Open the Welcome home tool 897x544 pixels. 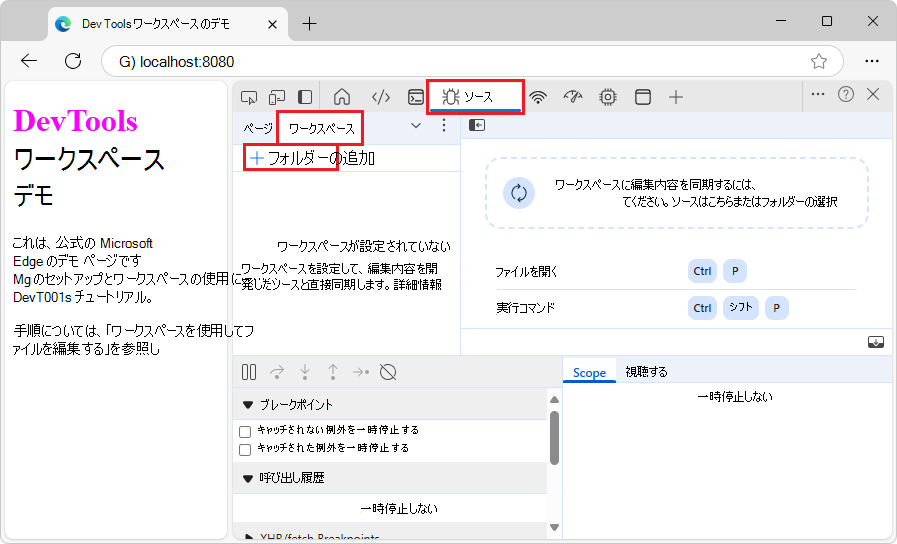(342, 97)
